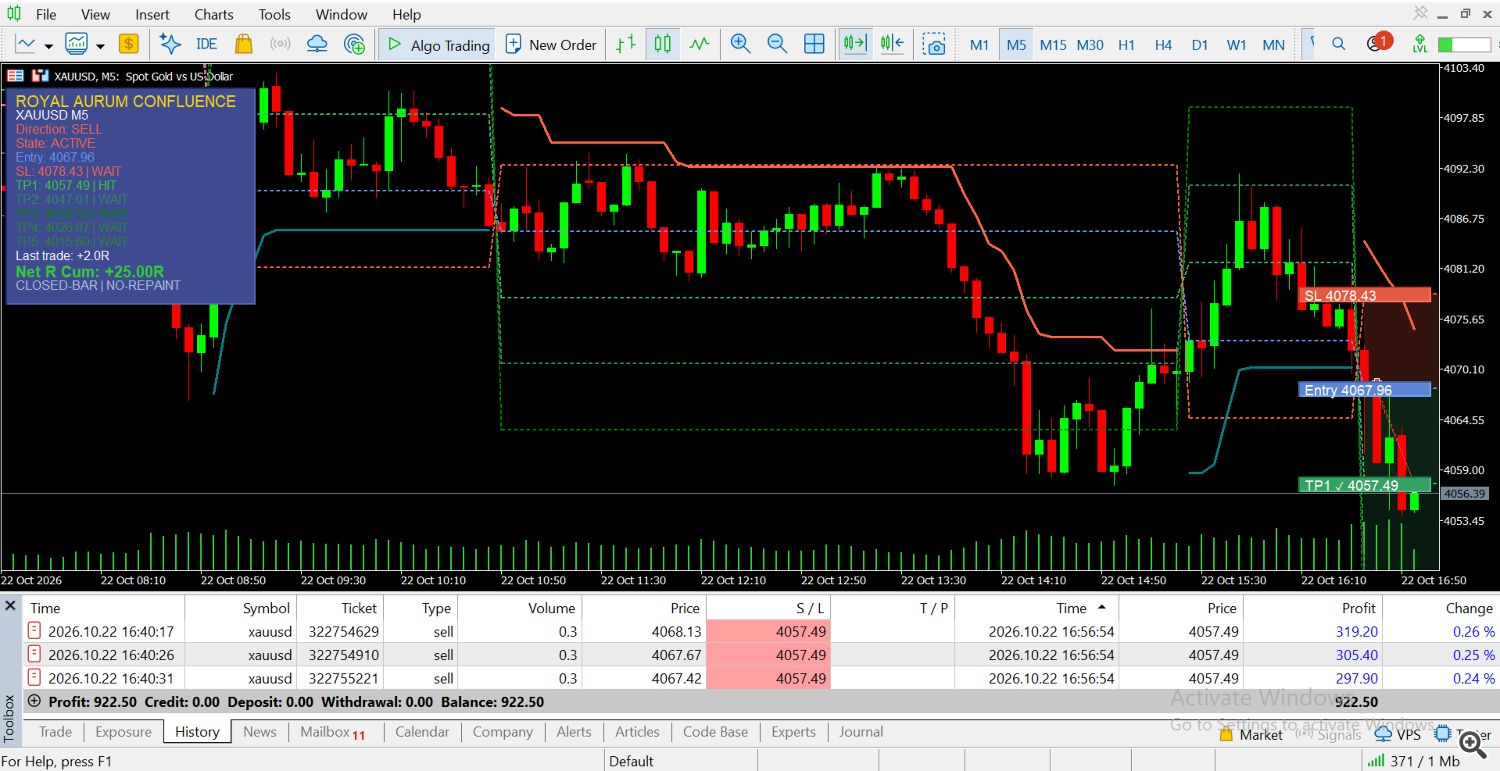
Task: Open the Tester link with the chip icon
Action: 1463,734
